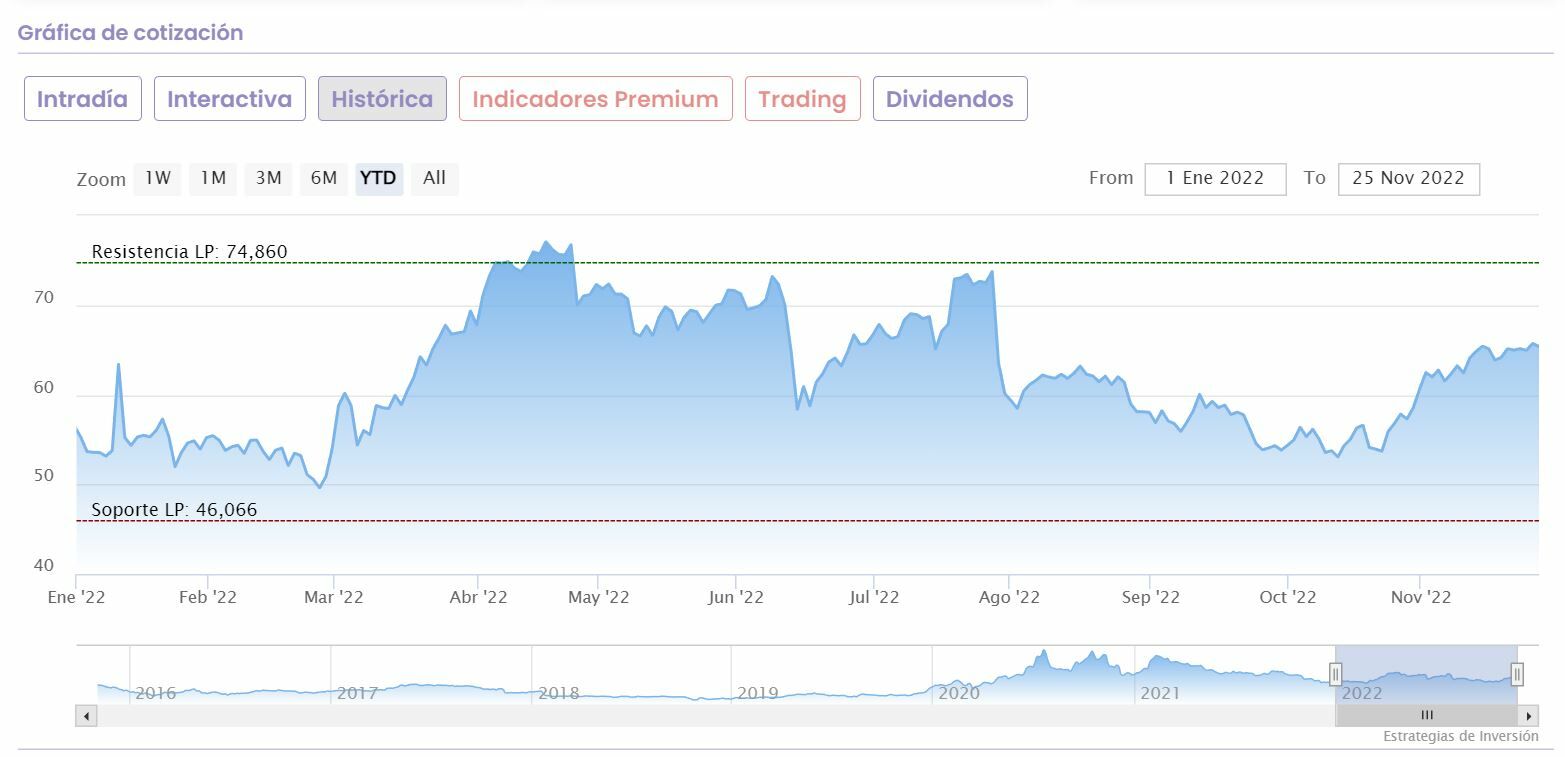This screenshot has height=757, width=1565.
Task: Choose the 6M zoom option
Action: (323, 179)
